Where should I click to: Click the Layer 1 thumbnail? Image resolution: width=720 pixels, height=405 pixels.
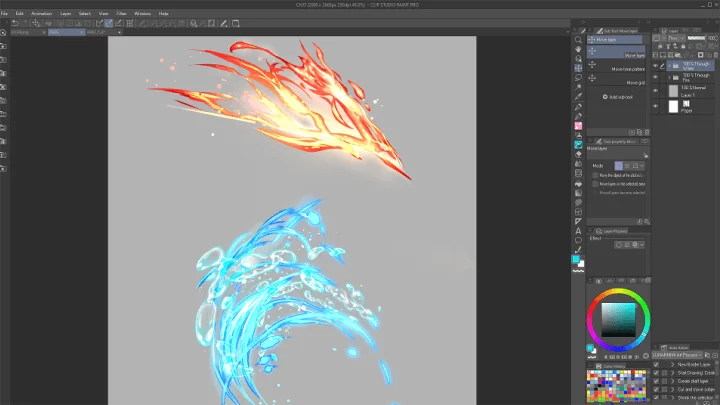pyautogui.click(x=673, y=91)
